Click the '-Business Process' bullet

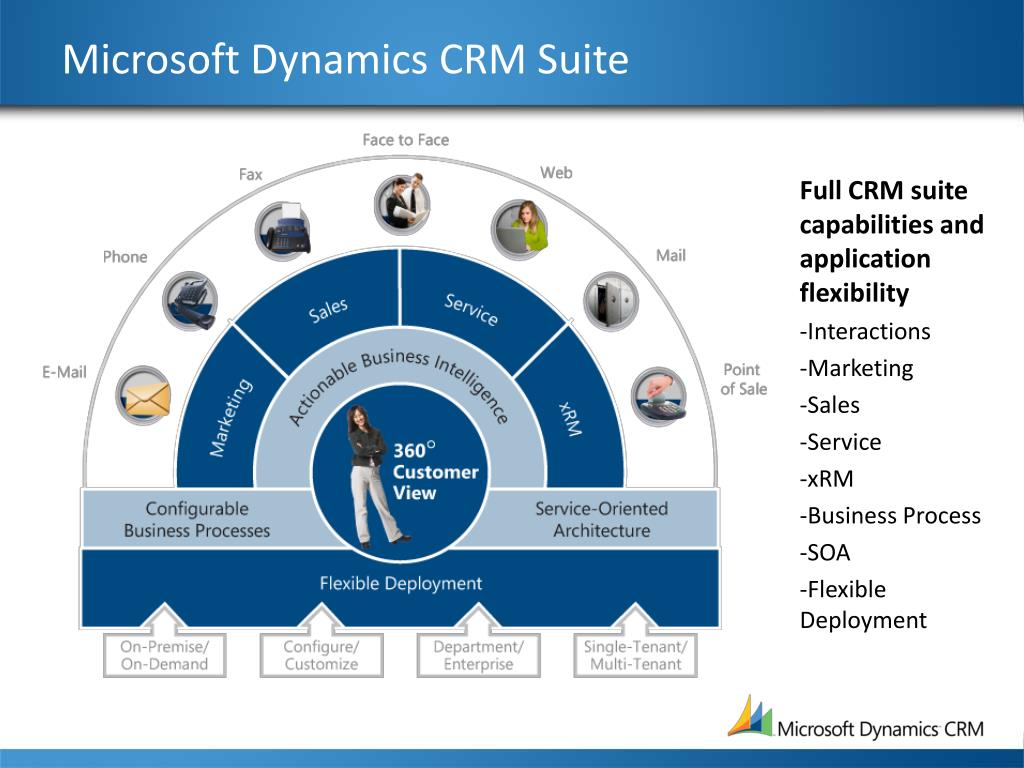890,516
